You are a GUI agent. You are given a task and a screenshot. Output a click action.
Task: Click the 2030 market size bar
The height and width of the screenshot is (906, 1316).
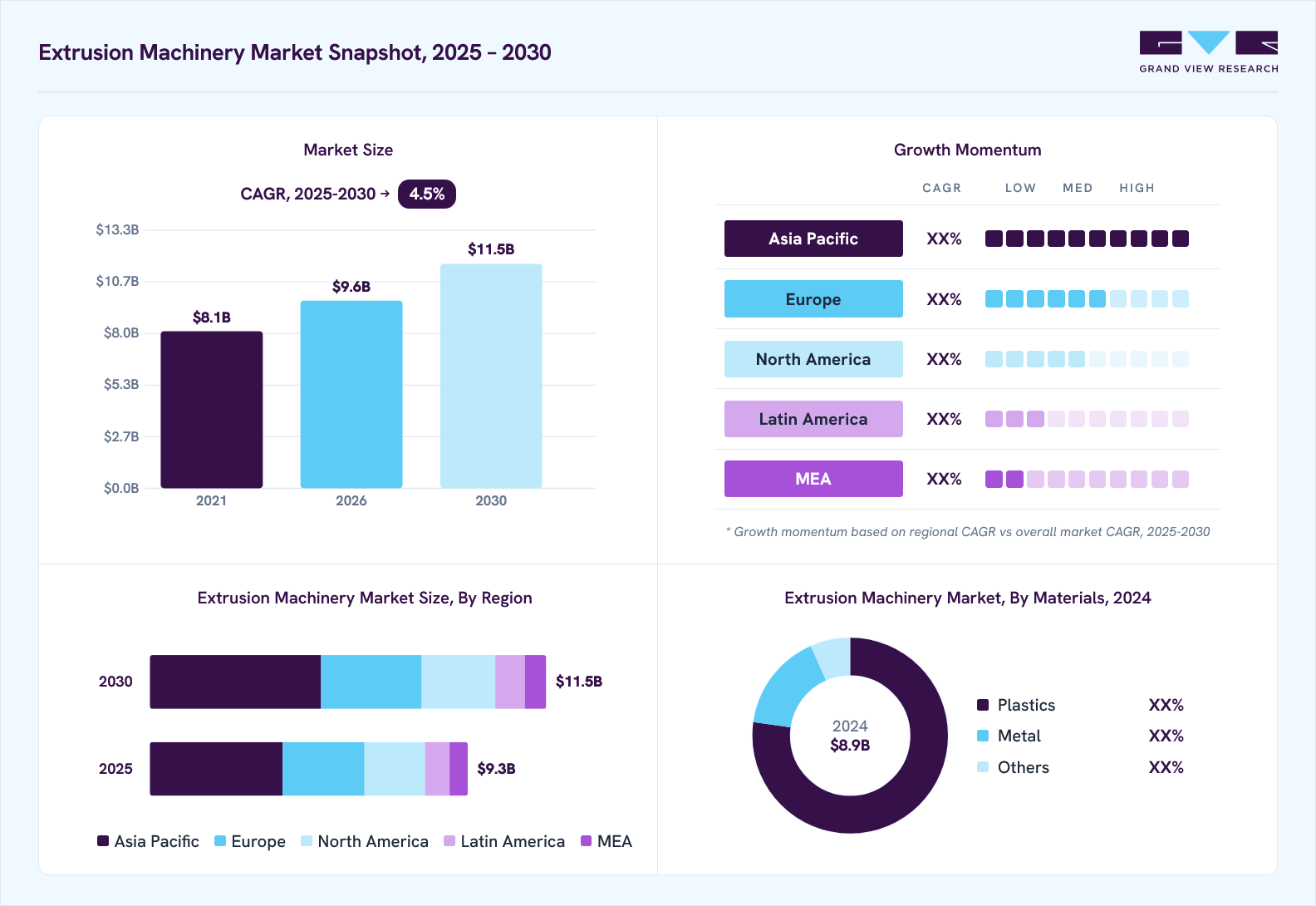491,377
